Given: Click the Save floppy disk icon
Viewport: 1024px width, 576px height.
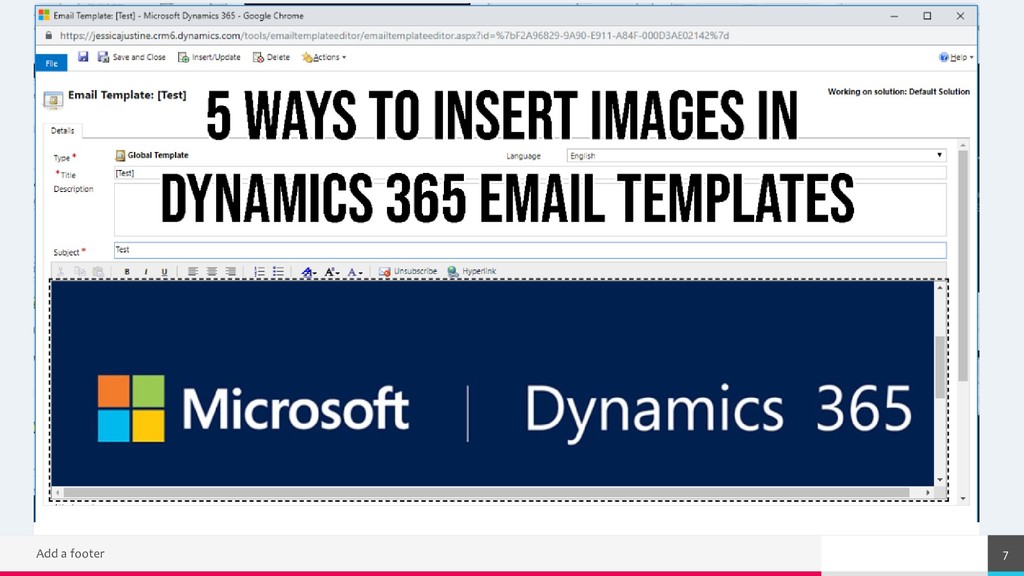Looking at the screenshot, I should [83, 57].
